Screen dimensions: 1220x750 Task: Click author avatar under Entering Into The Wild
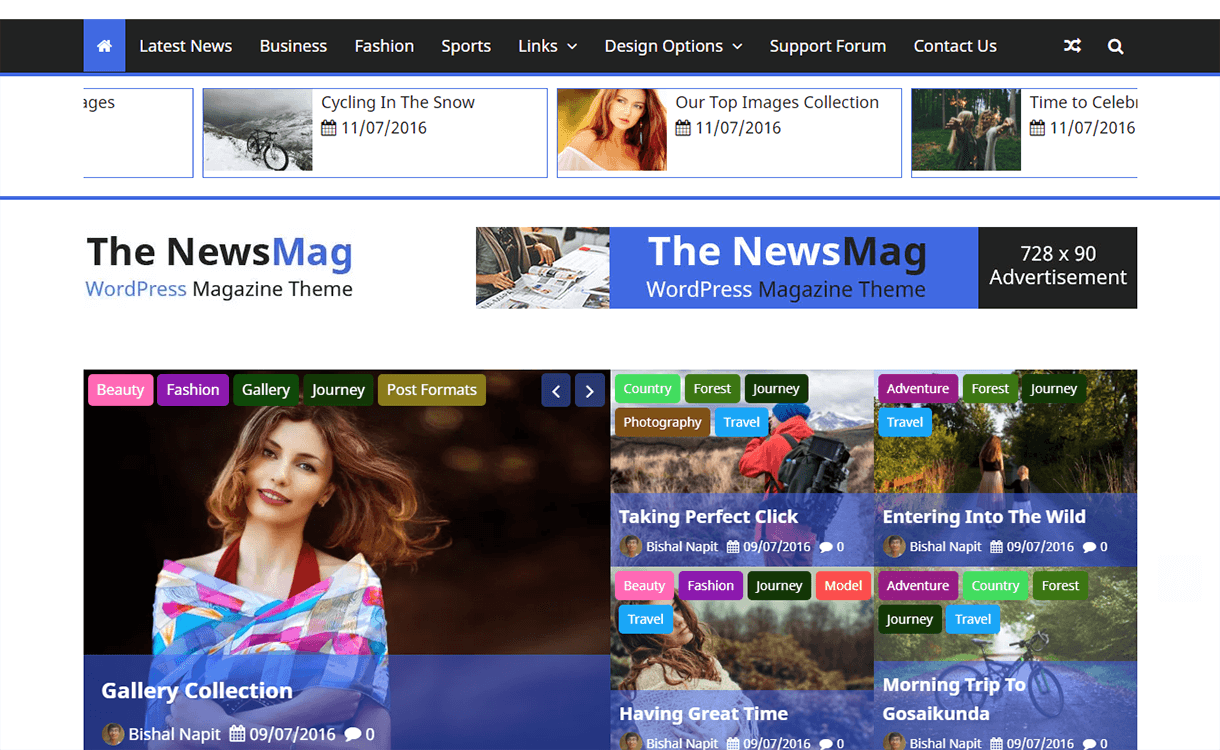(x=894, y=546)
